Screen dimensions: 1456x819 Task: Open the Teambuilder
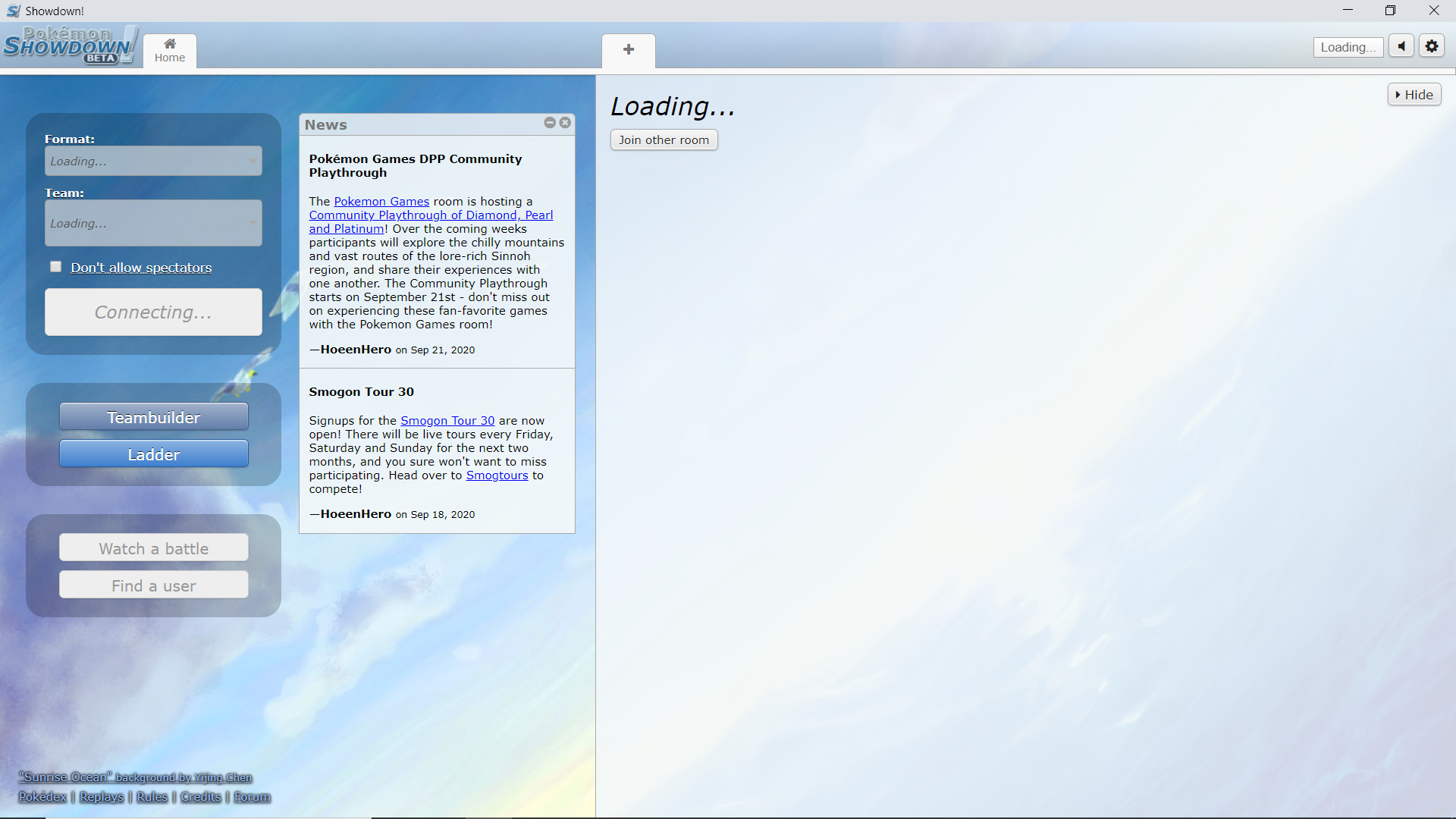pos(154,418)
